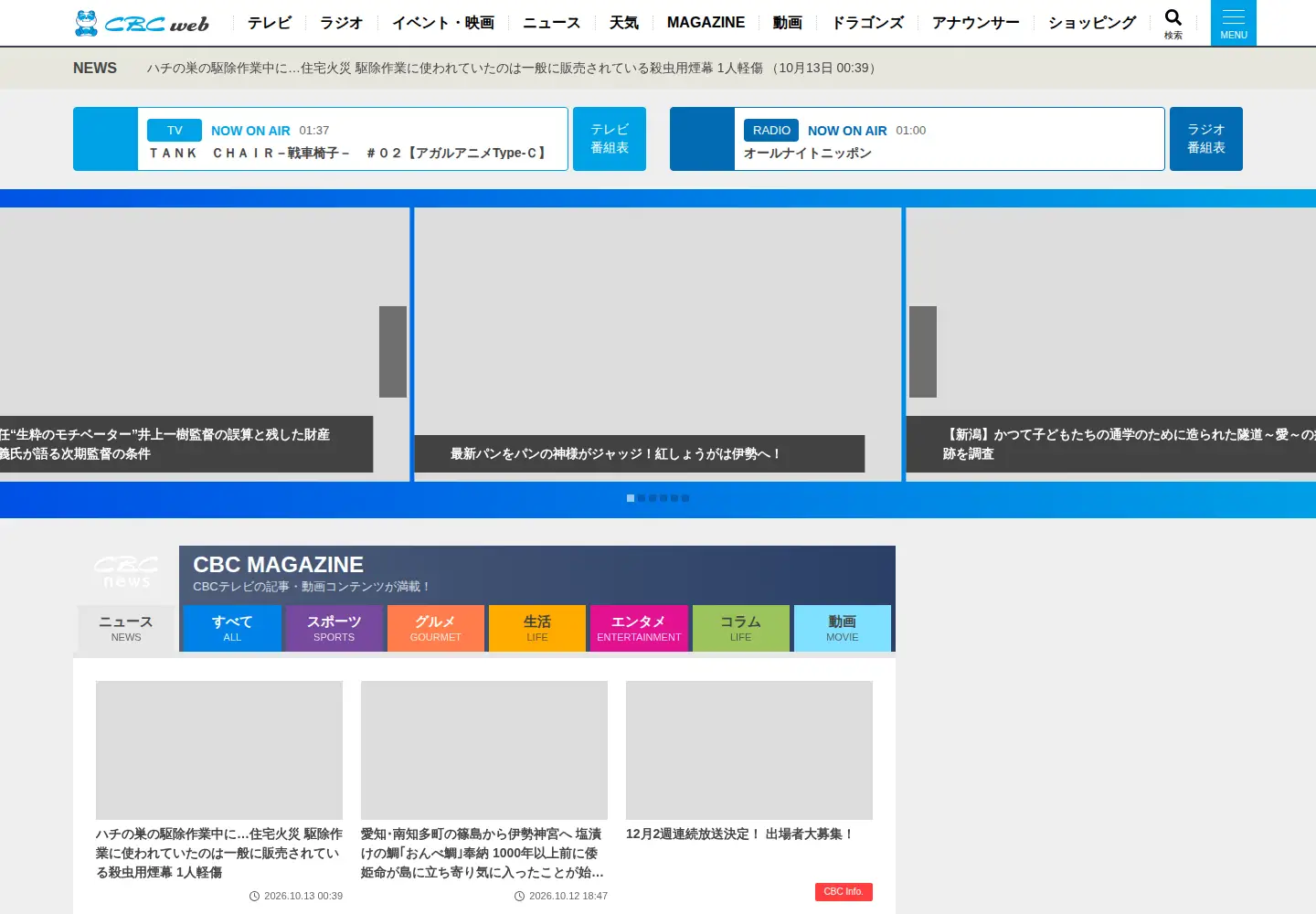Open ドラゴンズ navigation item
This screenshot has width=1316, height=914.
[867, 22]
